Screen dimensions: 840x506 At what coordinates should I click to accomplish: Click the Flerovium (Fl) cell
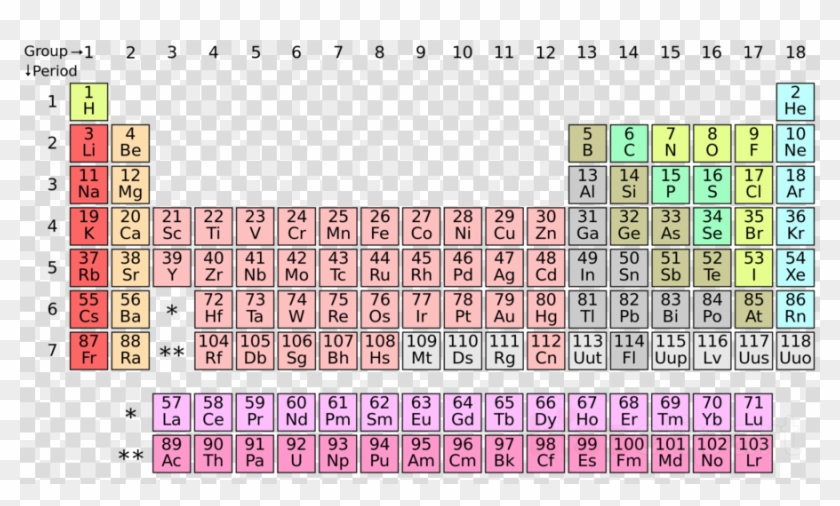[x=629, y=351]
